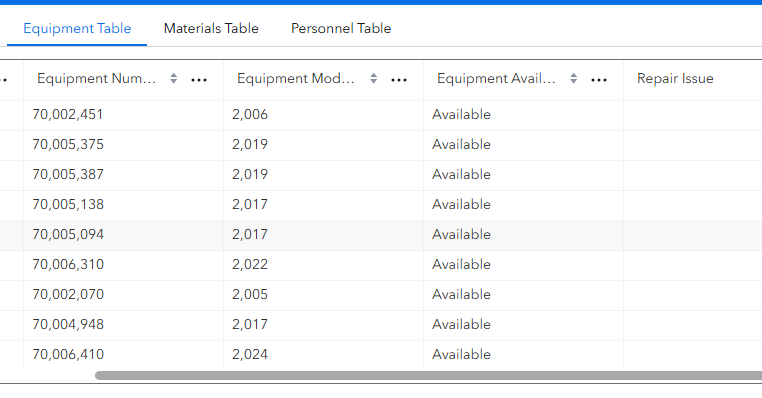Open Equipment Model column options menu
The height and width of the screenshot is (398, 762).
click(x=399, y=80)
